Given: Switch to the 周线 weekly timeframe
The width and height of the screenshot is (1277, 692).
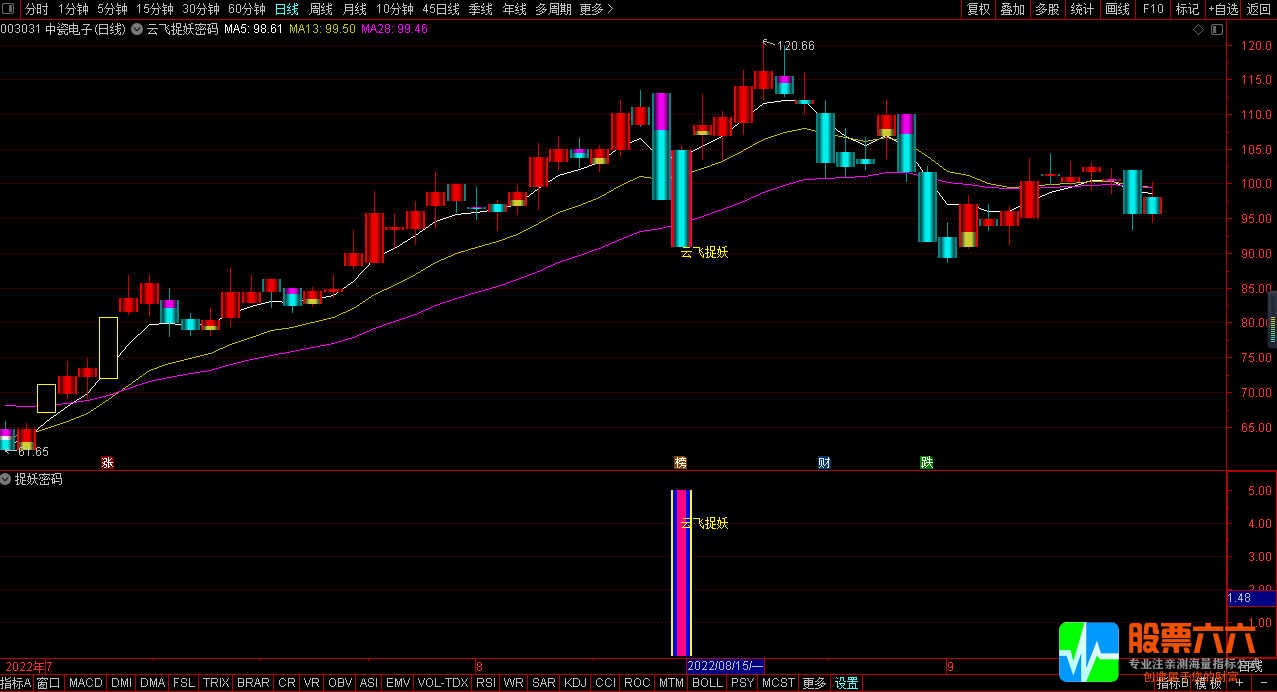Looking at the screenshot, I should coord(320,9).
